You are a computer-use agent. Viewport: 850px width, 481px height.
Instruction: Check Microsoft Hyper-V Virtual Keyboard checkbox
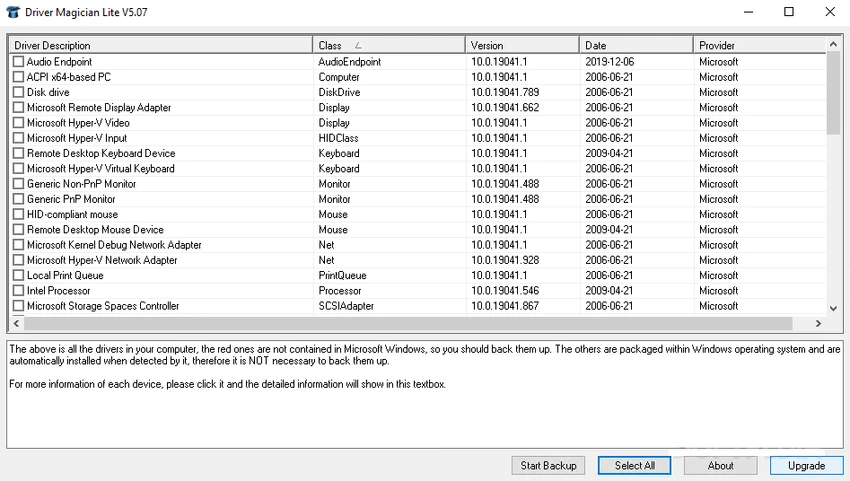click(x=18, y=168)
